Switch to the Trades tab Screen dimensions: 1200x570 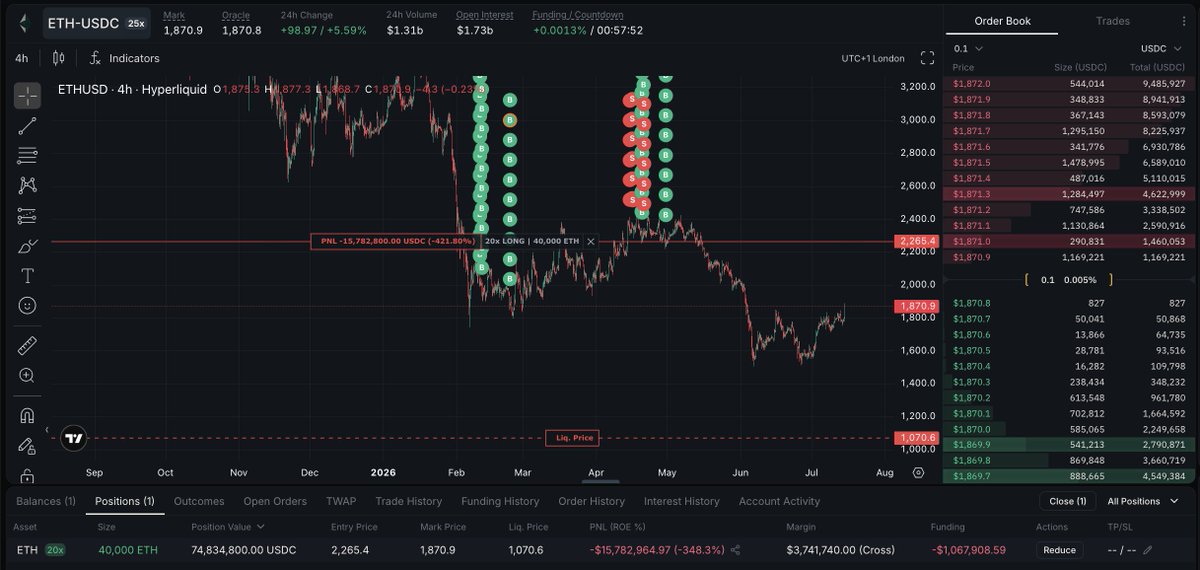click(1112, 21)
